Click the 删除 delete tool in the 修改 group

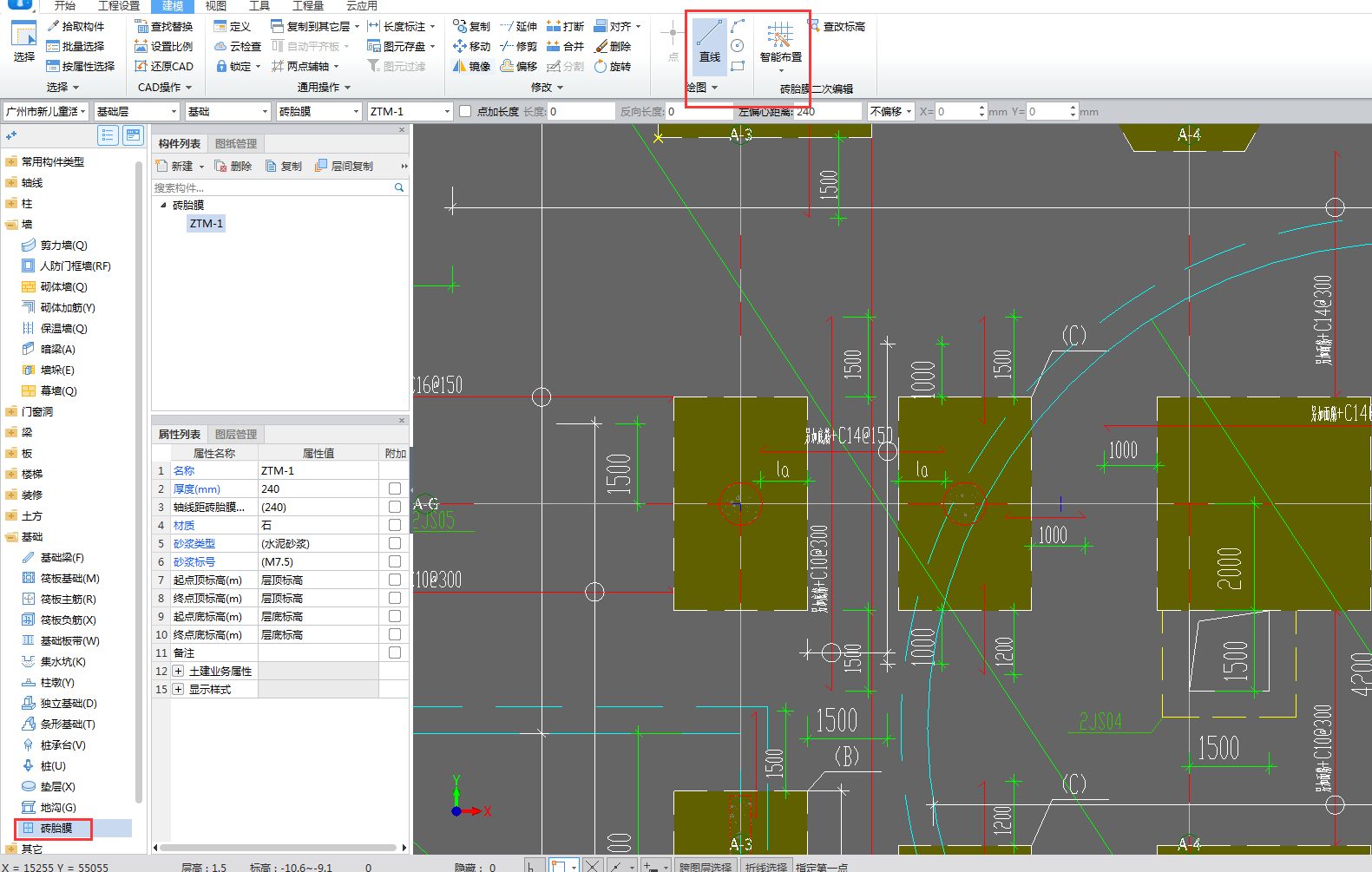click(613, 46)
